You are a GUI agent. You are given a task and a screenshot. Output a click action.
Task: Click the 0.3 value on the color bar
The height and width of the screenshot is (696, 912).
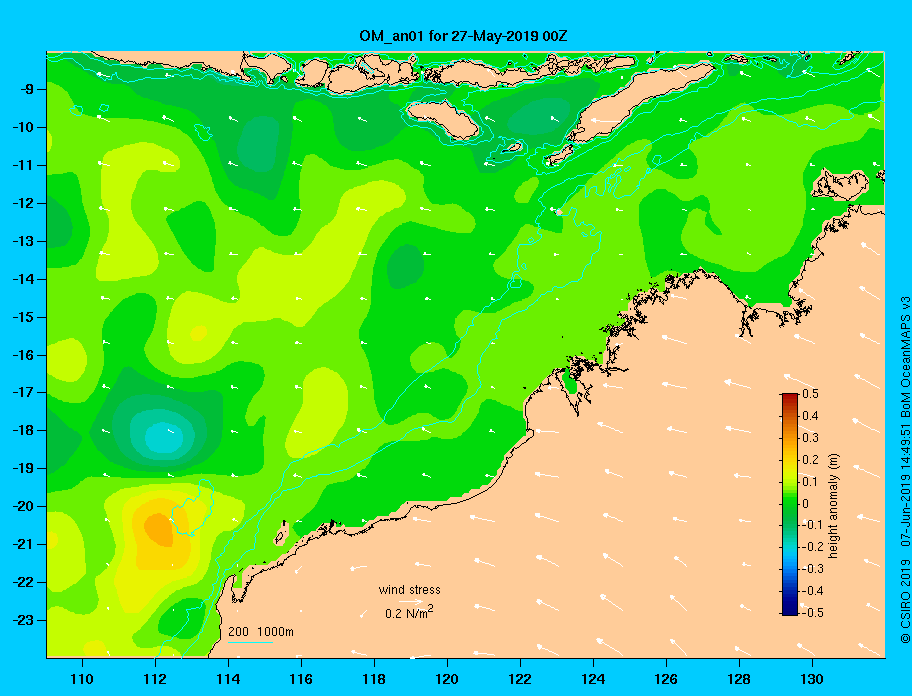(810, 438)
